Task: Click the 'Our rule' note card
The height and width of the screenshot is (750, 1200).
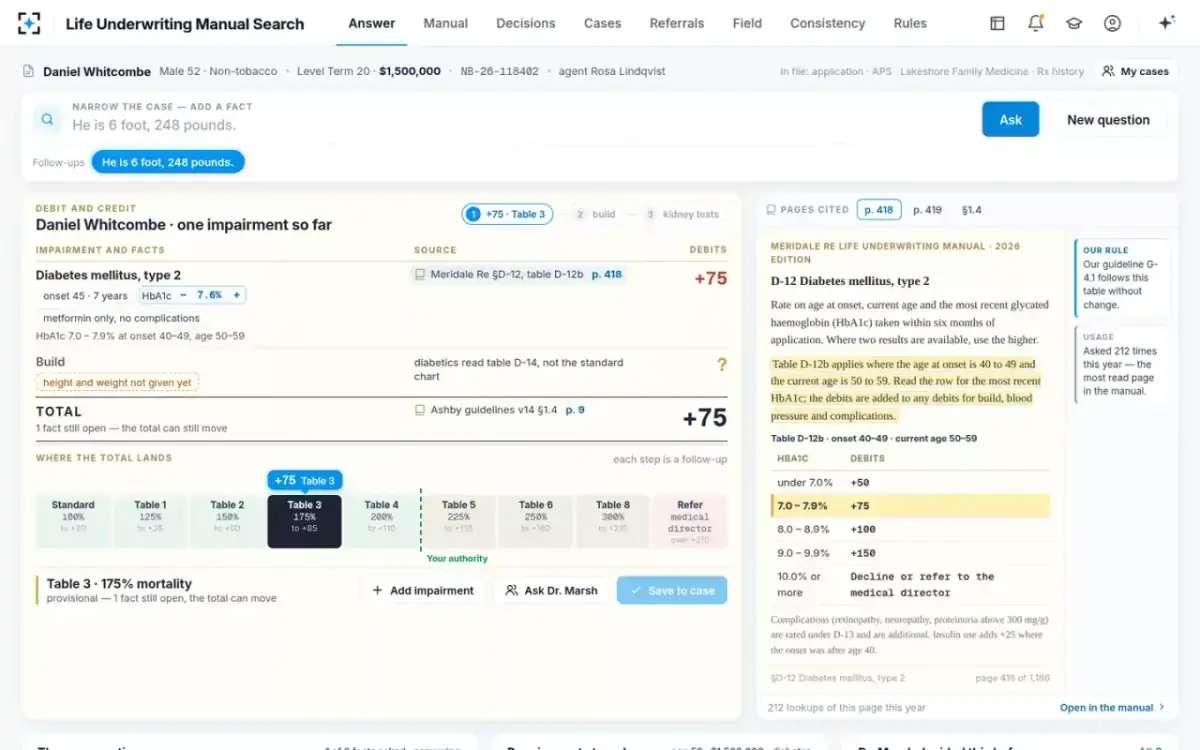Action: (1121, 278)
